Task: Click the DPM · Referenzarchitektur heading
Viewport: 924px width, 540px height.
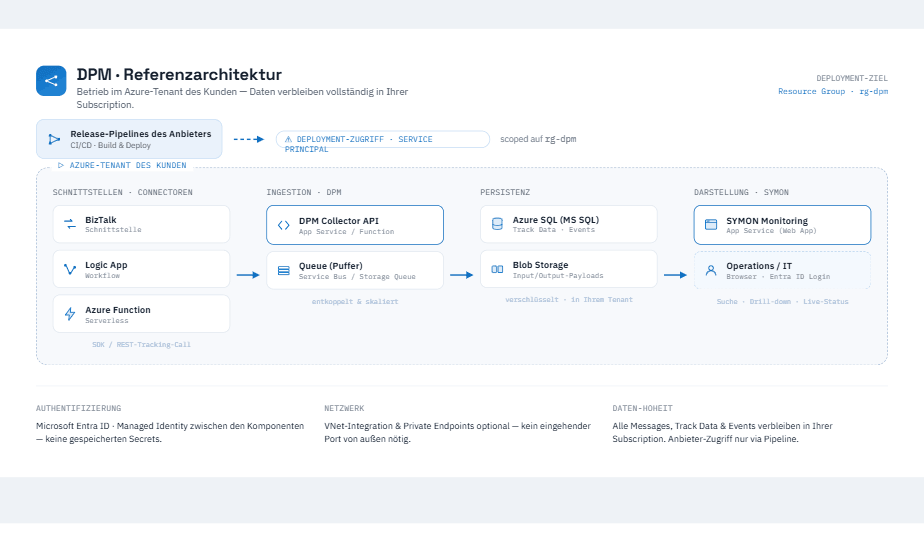Action: 179,74
